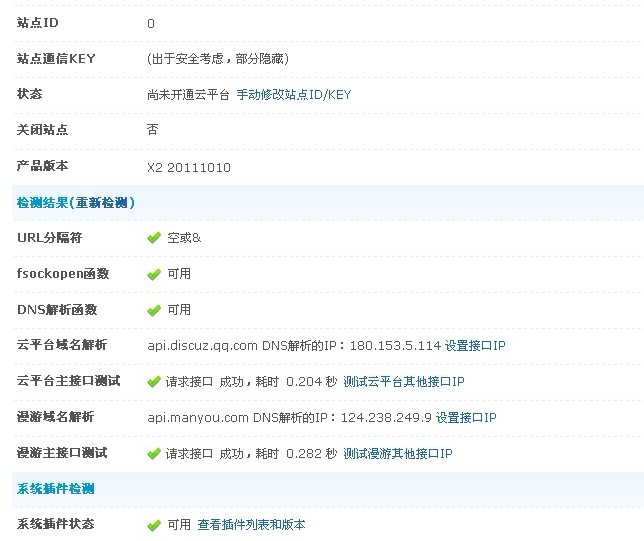
Task: Open 查看插件列表和版本 link
Action: tap(251, 525)
